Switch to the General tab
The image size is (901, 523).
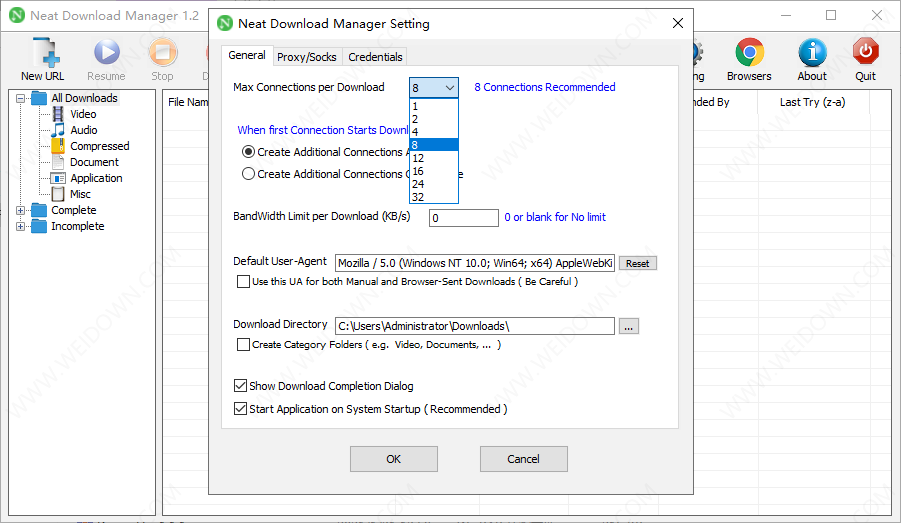247,55
